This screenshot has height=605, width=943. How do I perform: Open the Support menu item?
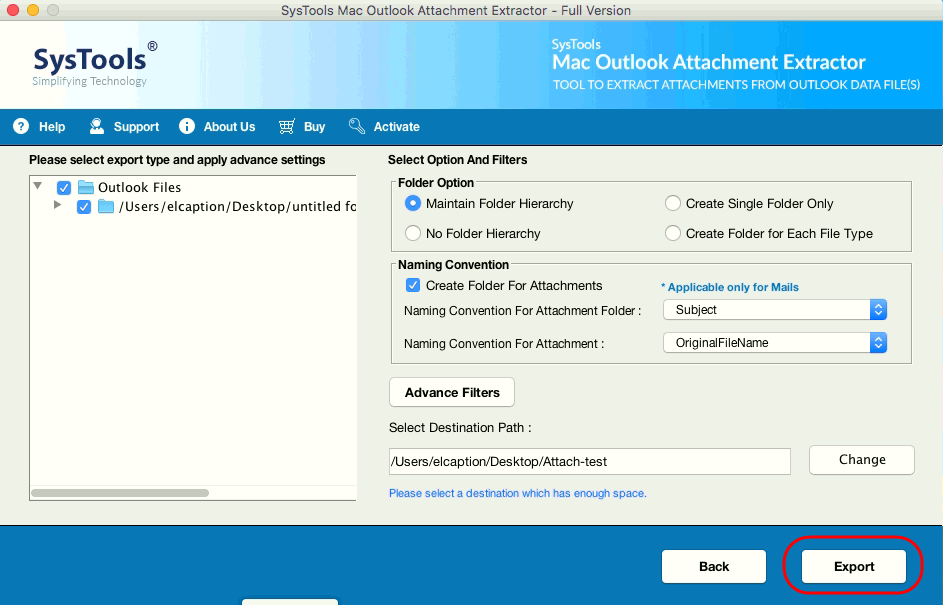(136, 127)
